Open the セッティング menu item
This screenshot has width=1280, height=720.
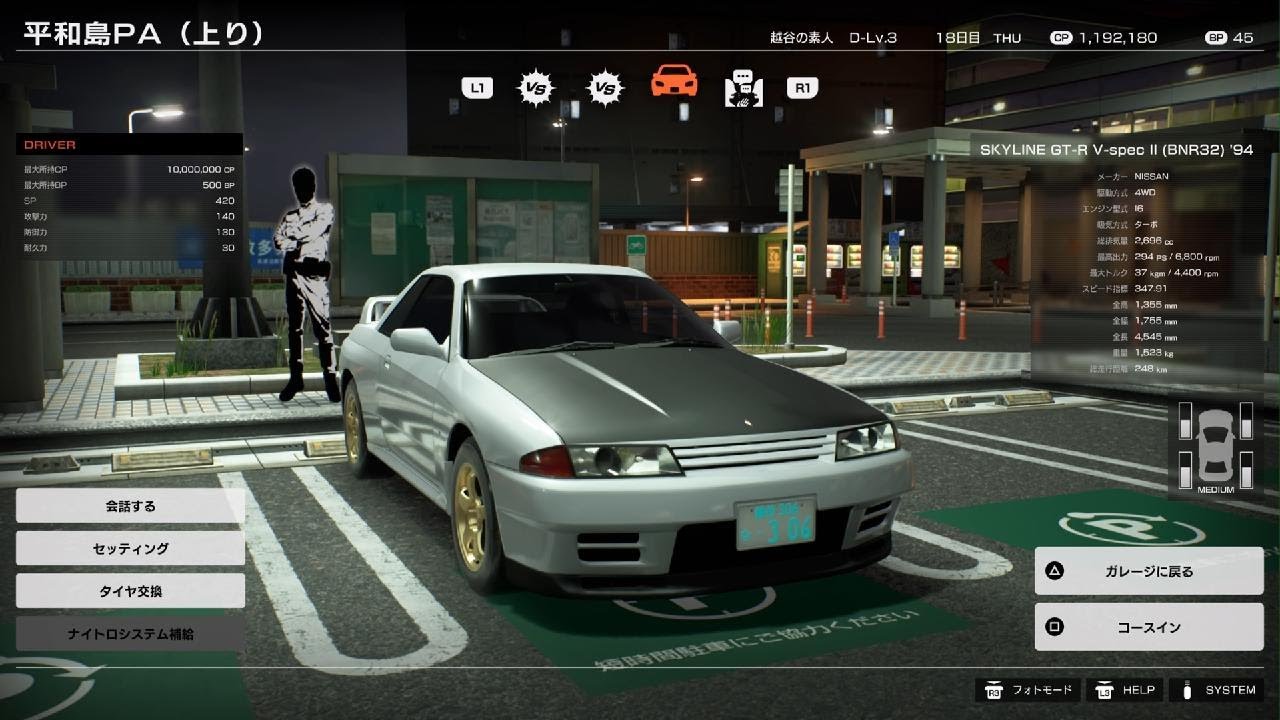click(x=130, y=548)
